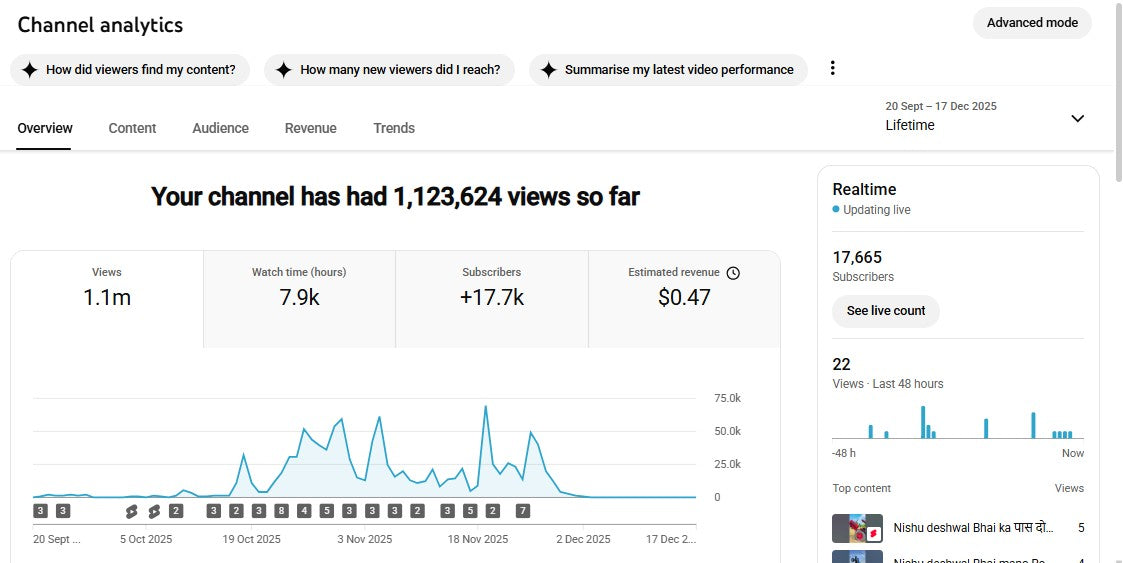
Task: Click the Shorts badge on top content thumbnail
Action: pyautogui.click(x=874, y=534)
